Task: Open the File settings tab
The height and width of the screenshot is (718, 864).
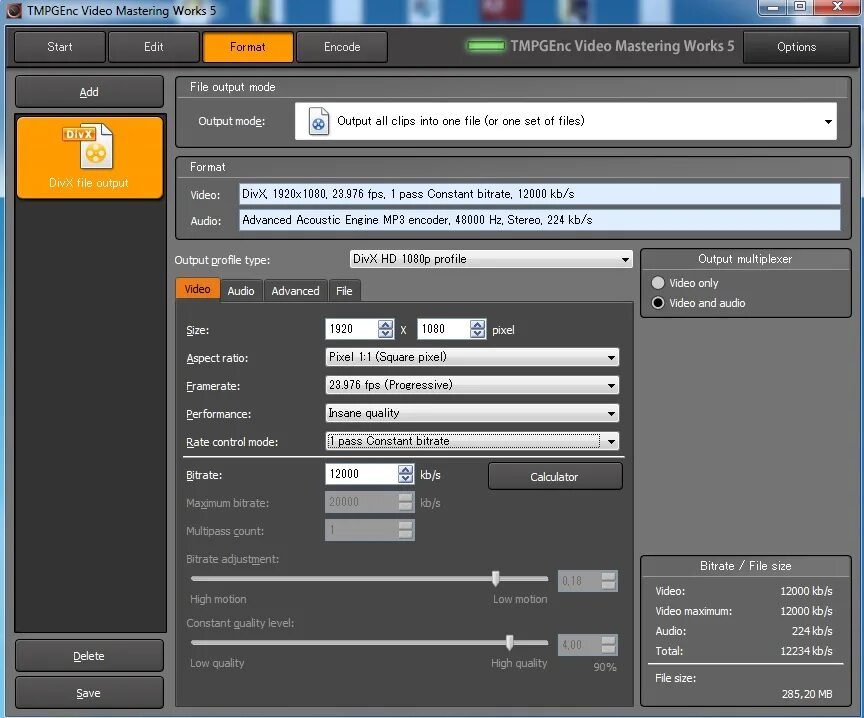Action: (x=344, y=291)
